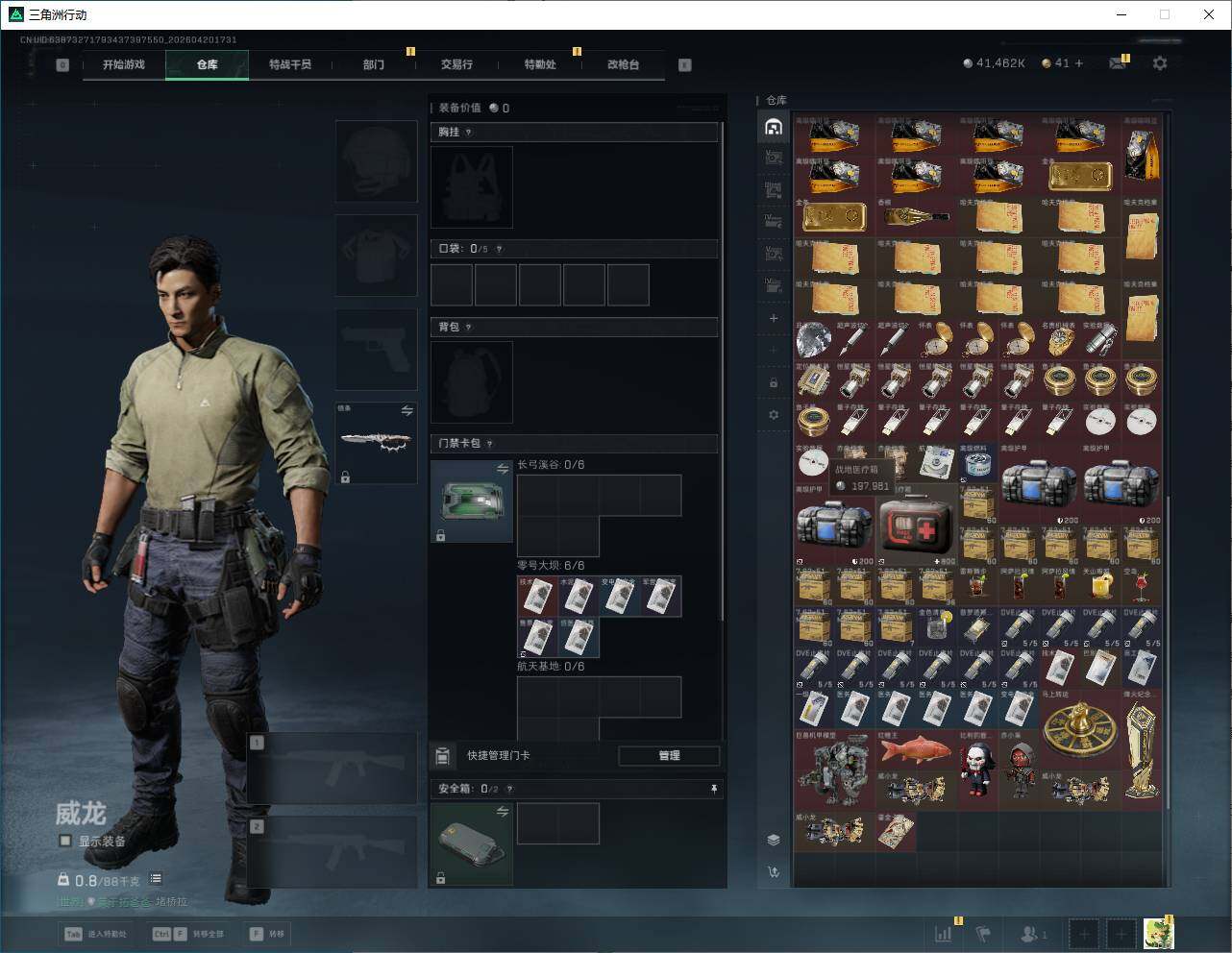Click the pistol equipment slot

[376, 350]
